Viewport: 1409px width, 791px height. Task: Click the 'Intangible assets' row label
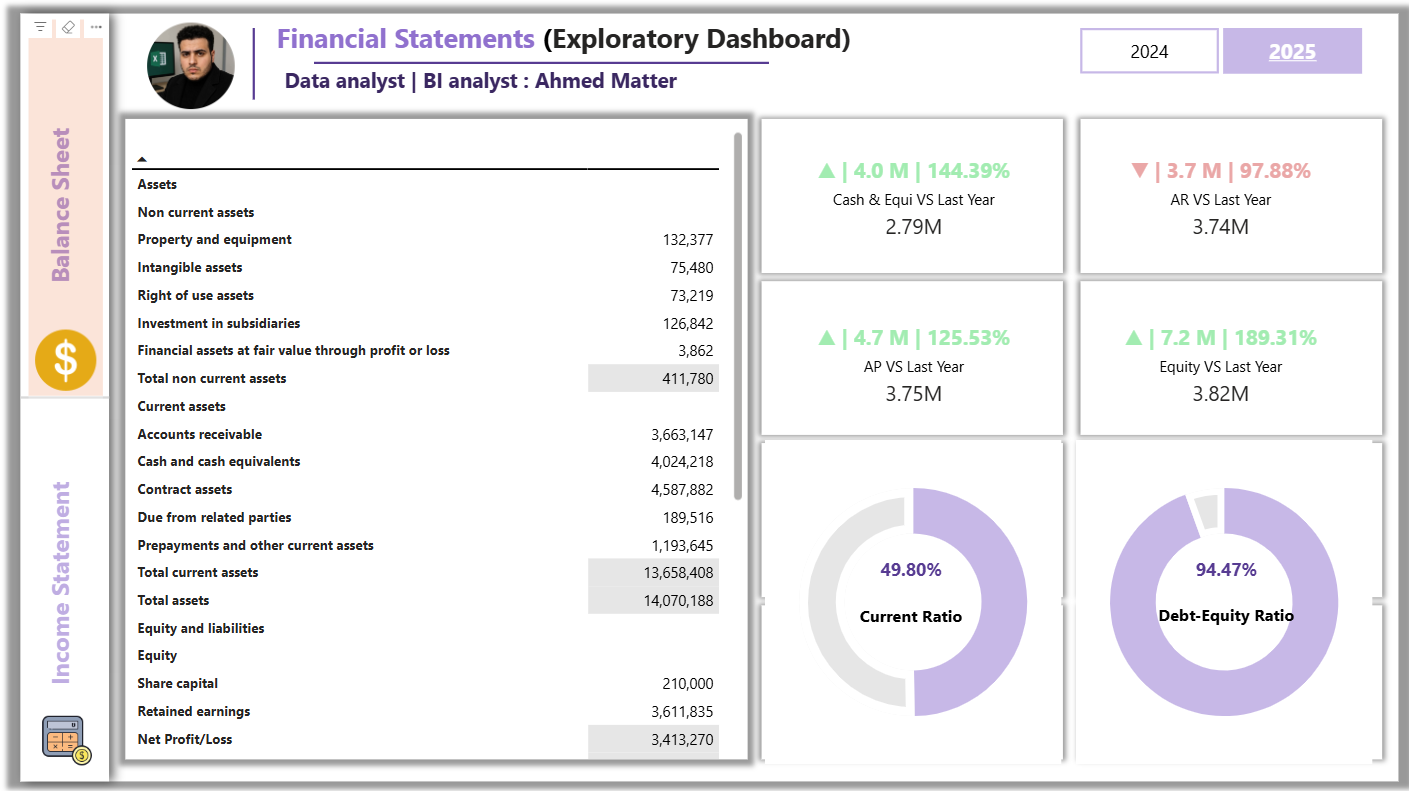point(190,268)
